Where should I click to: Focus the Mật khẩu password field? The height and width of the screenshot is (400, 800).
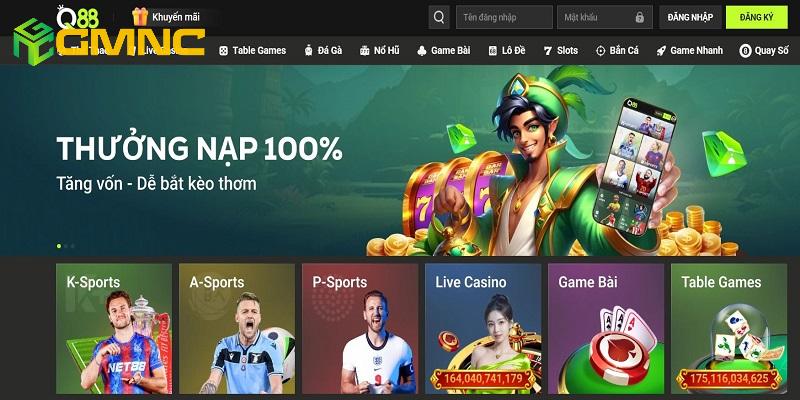(605, 17)
